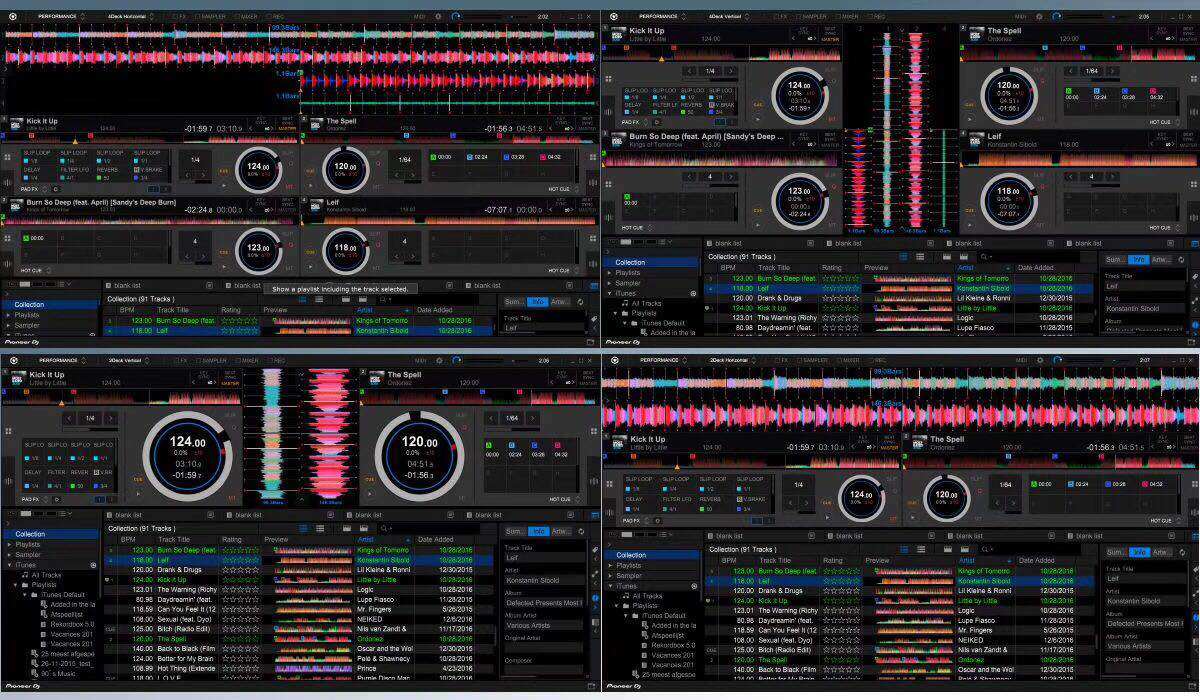Click reload icon beside Artw tab, 2Deck Horizontal
Viewport: 1200px width, 700px height.
coord(1182,552)
